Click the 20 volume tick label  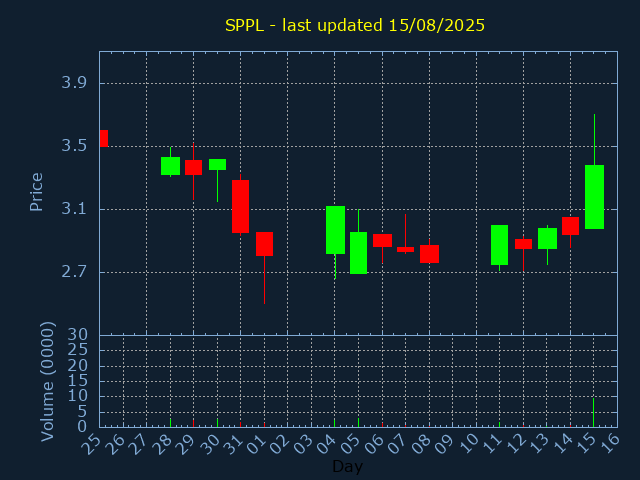78,366
